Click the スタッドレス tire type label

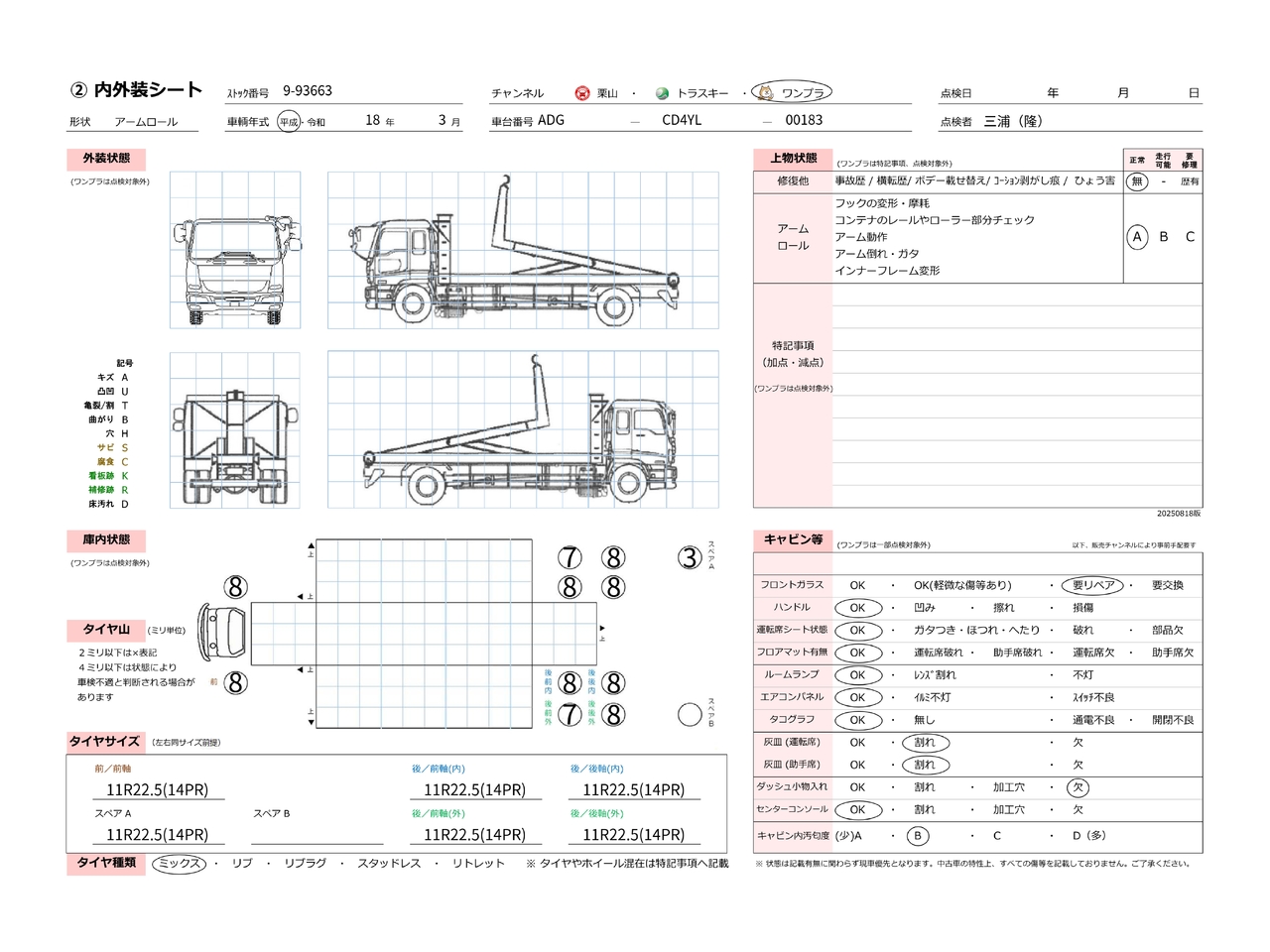click(389, 864)
